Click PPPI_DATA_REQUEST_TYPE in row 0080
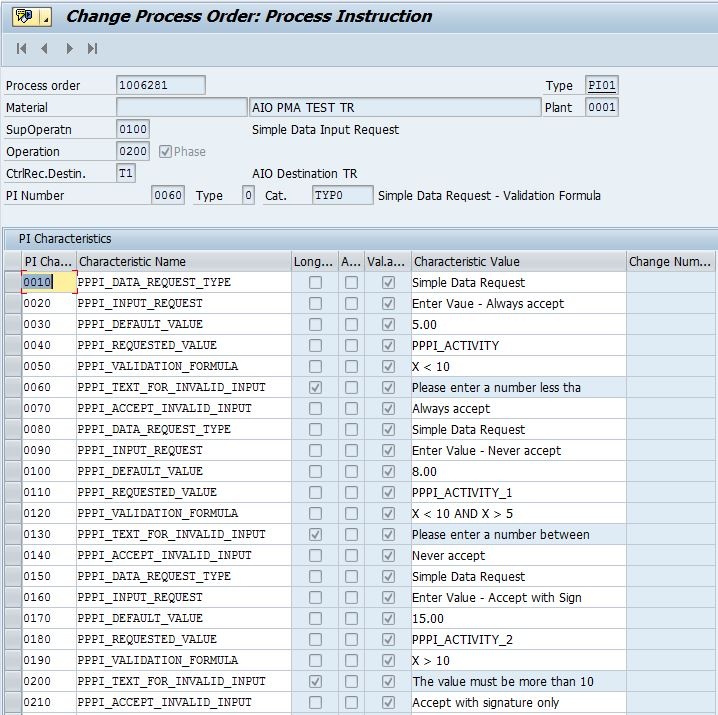Screen dimensions: 718x715 coord(184,430)
